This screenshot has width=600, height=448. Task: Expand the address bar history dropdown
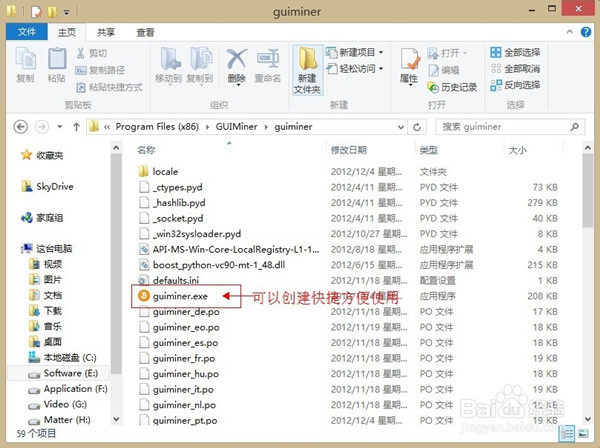401,127
